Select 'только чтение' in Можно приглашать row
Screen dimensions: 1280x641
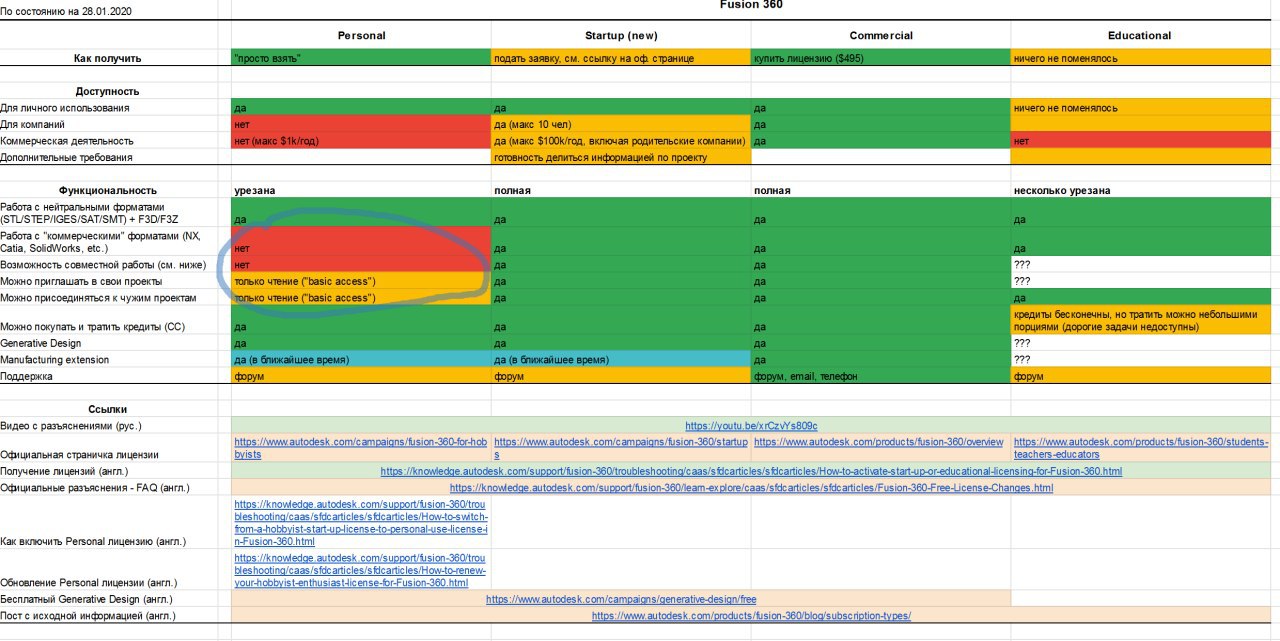coord(361,281)
